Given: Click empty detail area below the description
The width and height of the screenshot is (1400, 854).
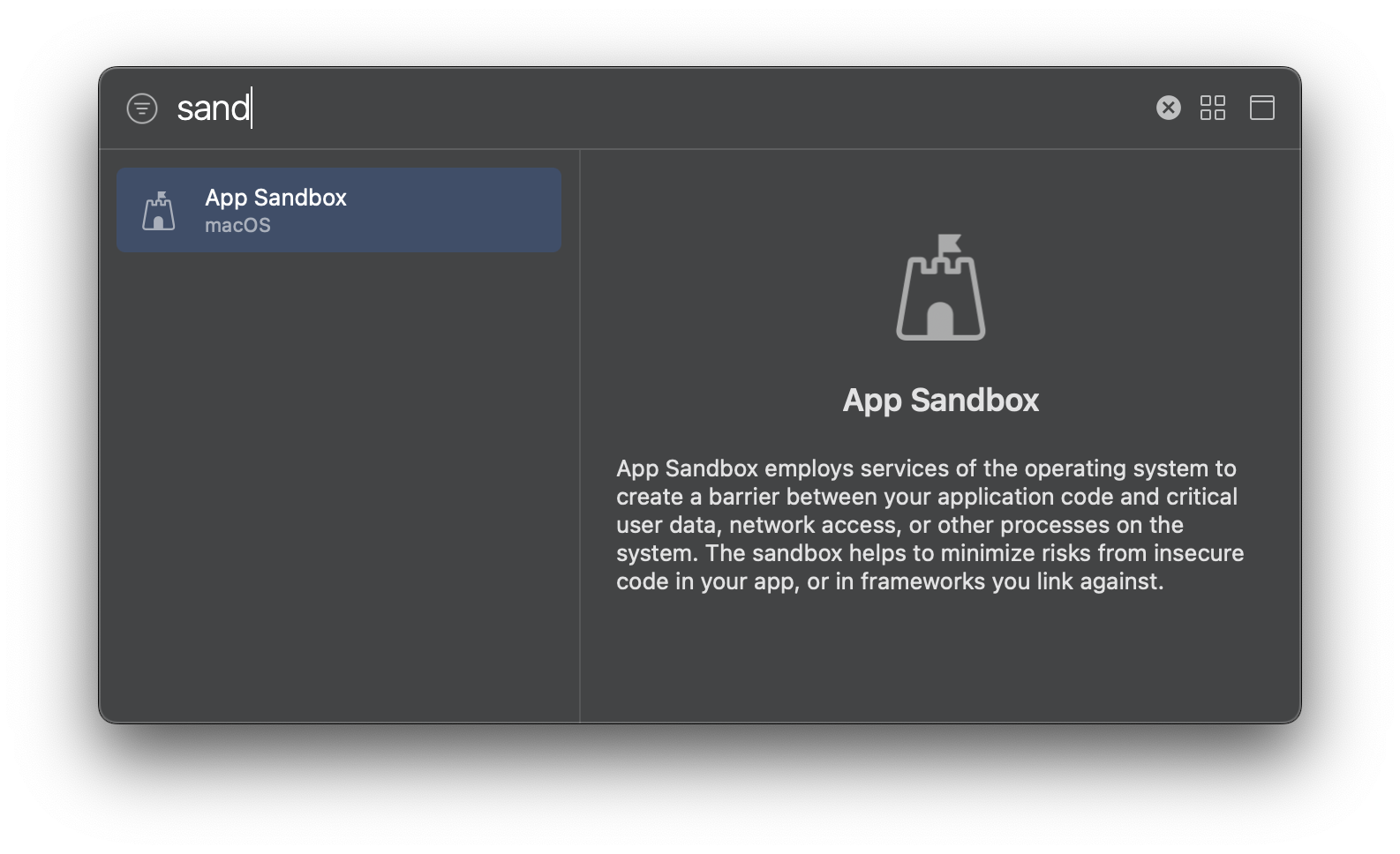Looking at the screenshot, I should (x=940, y=657).
